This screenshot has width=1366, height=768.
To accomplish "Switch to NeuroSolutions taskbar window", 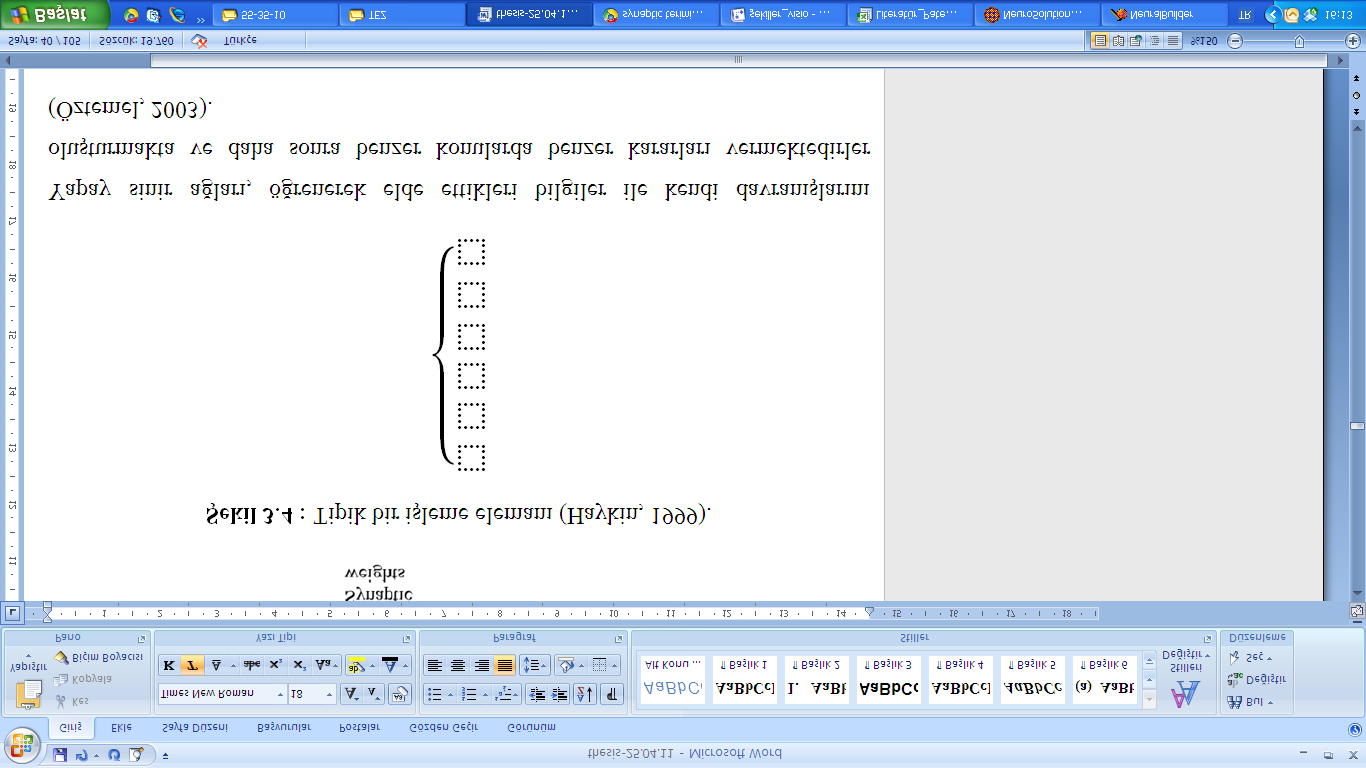I will point(1037,15).
